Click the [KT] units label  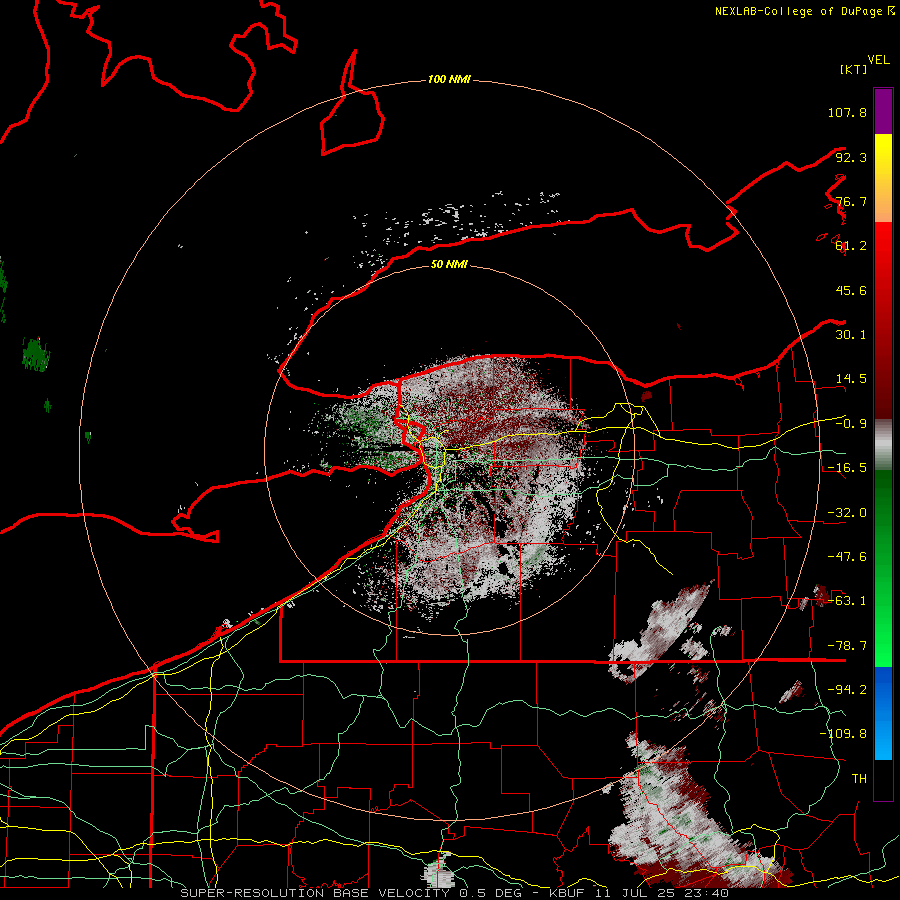pyautogui.click(x=854, y=69)
